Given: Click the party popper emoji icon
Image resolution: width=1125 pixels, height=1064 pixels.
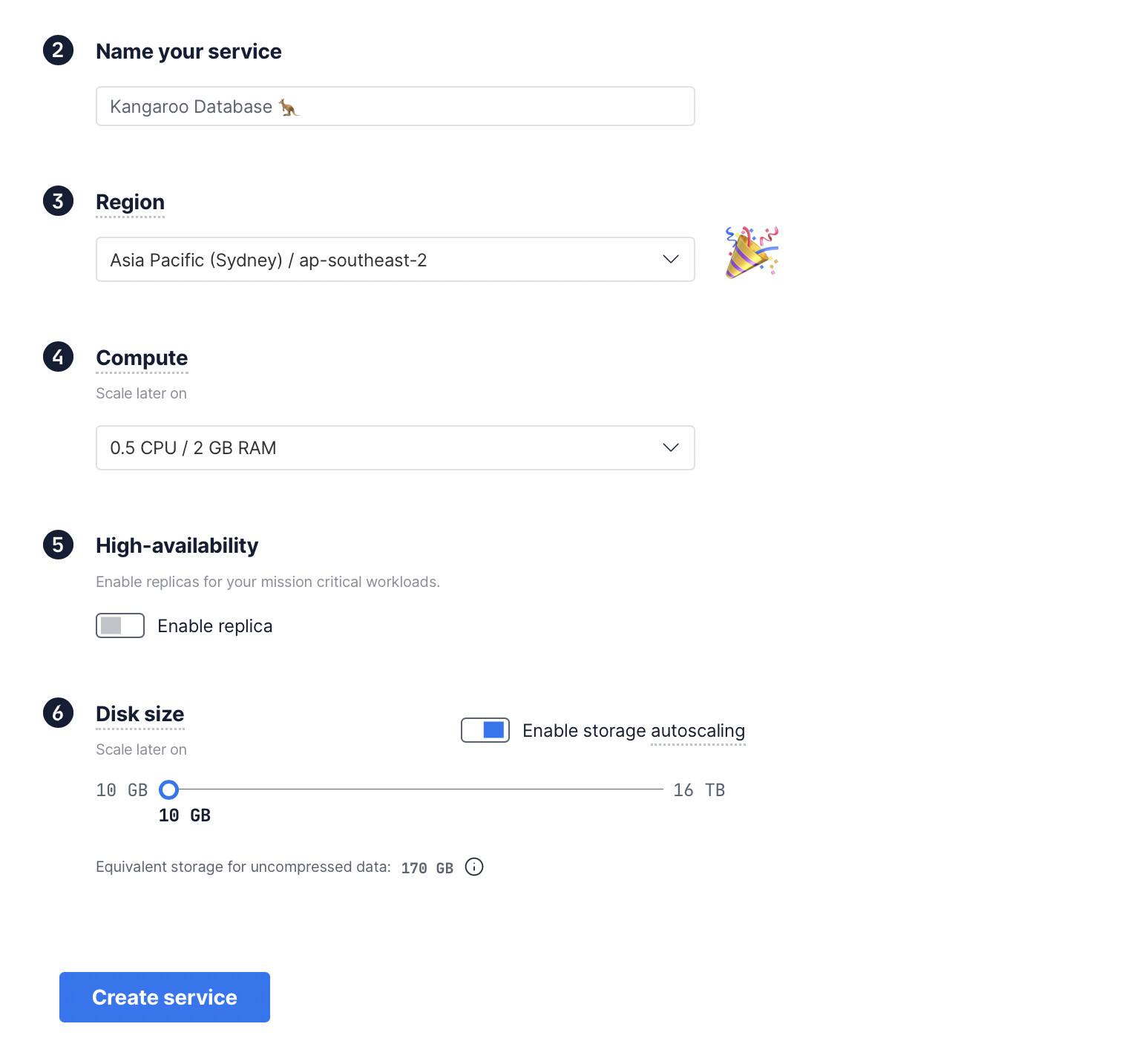Looking at the screenshot, I should pos(752,252).
